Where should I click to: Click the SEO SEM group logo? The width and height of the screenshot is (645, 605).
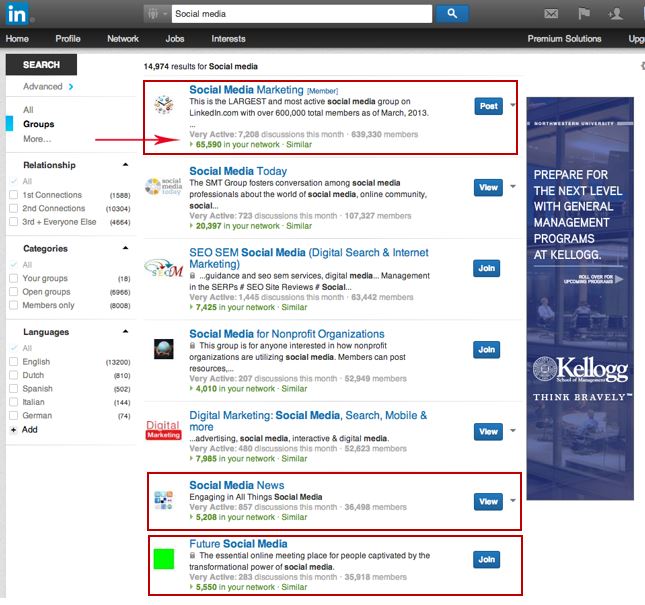(x=163, y=268)
